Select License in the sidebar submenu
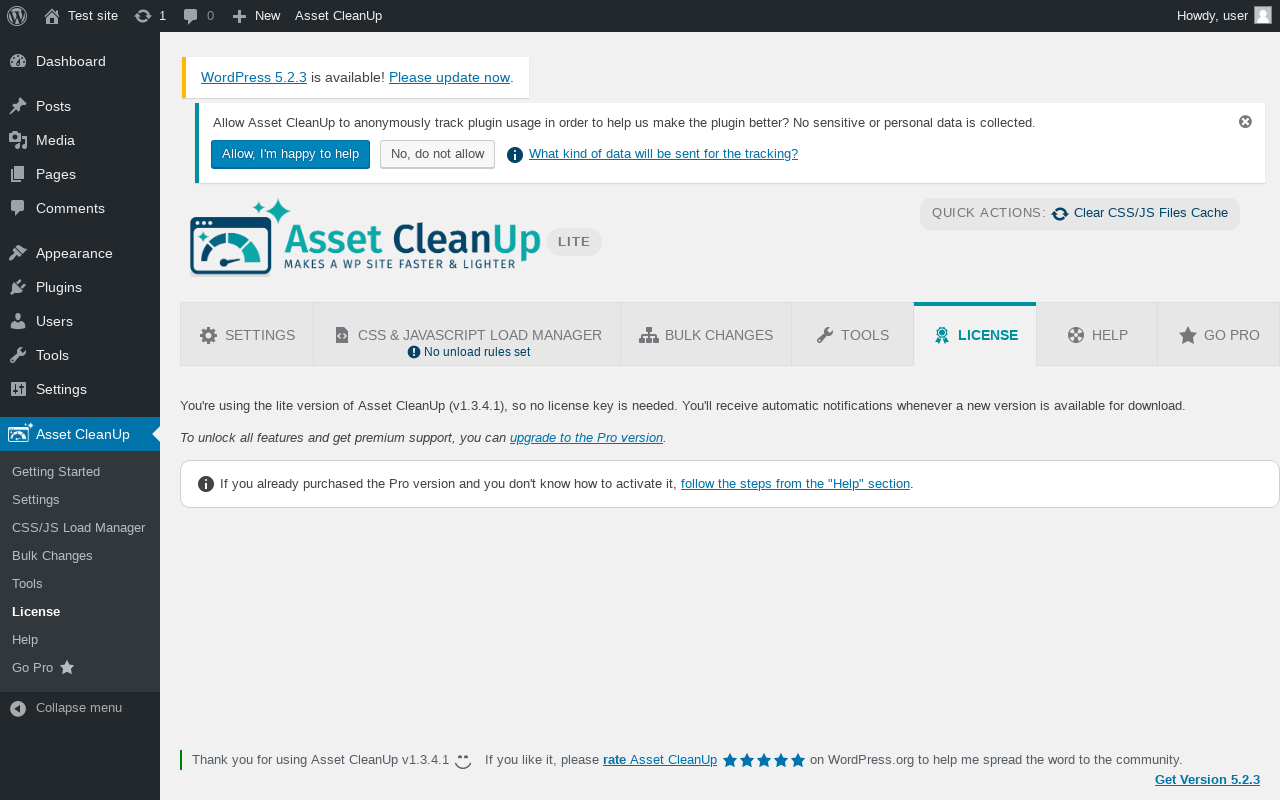This screenshot has width=1280, height=800. pyautogui.click(x=36, y=611)
